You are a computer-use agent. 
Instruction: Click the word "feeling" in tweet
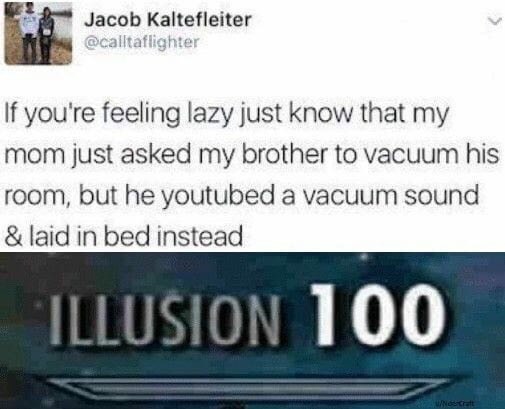(141, 115)
